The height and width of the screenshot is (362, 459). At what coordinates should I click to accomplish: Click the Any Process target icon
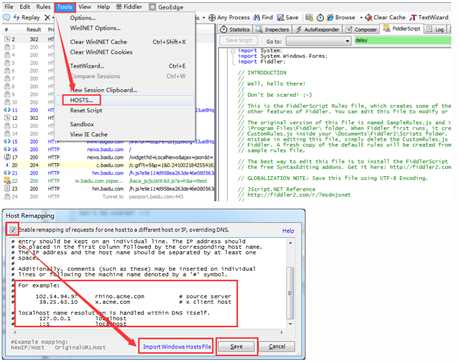212,18
